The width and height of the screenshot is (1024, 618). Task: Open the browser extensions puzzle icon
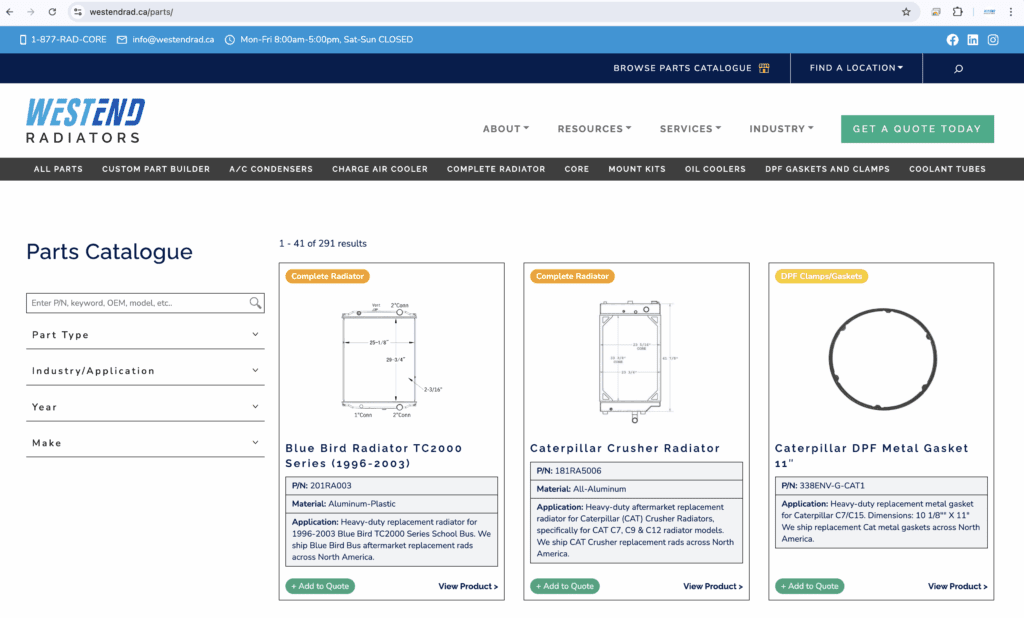point(957,12)
